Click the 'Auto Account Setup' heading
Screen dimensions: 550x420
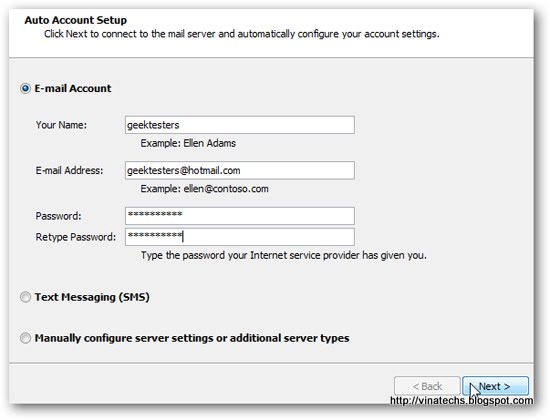pos(75,20)
